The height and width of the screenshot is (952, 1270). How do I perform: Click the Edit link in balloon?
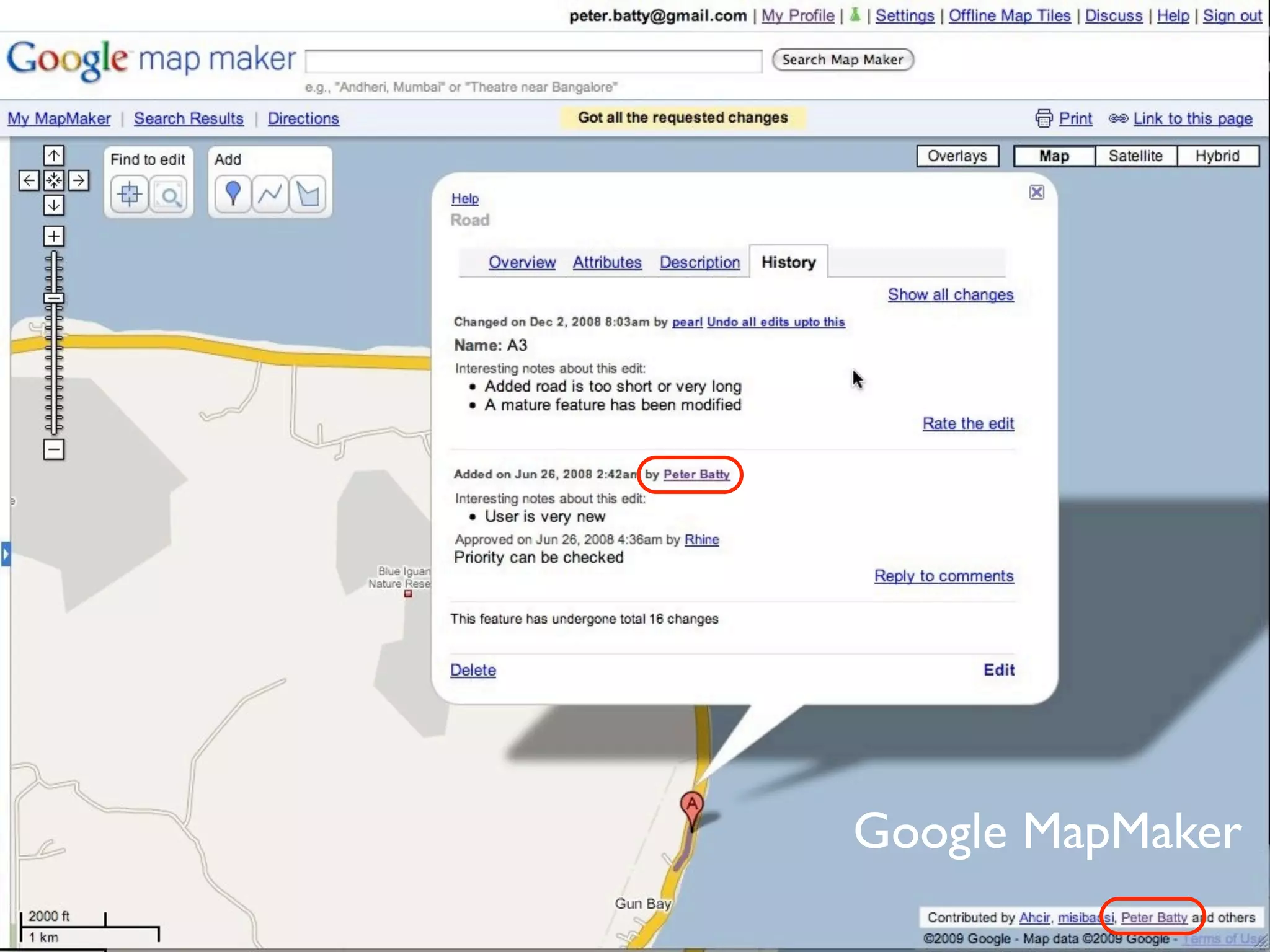click(x=999, y=670)
